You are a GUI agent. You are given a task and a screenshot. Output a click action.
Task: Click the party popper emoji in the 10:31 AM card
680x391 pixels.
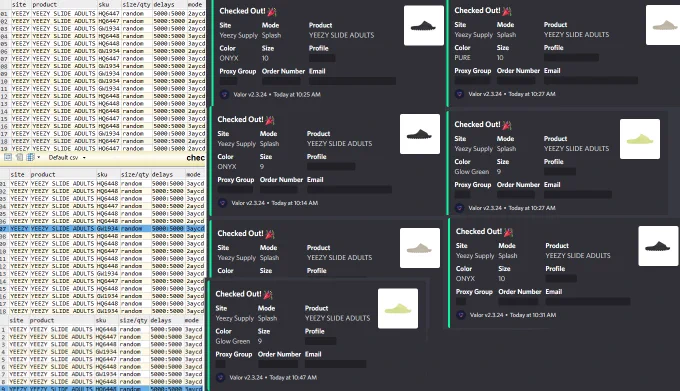pyautogui.click(x=508, y=232)
